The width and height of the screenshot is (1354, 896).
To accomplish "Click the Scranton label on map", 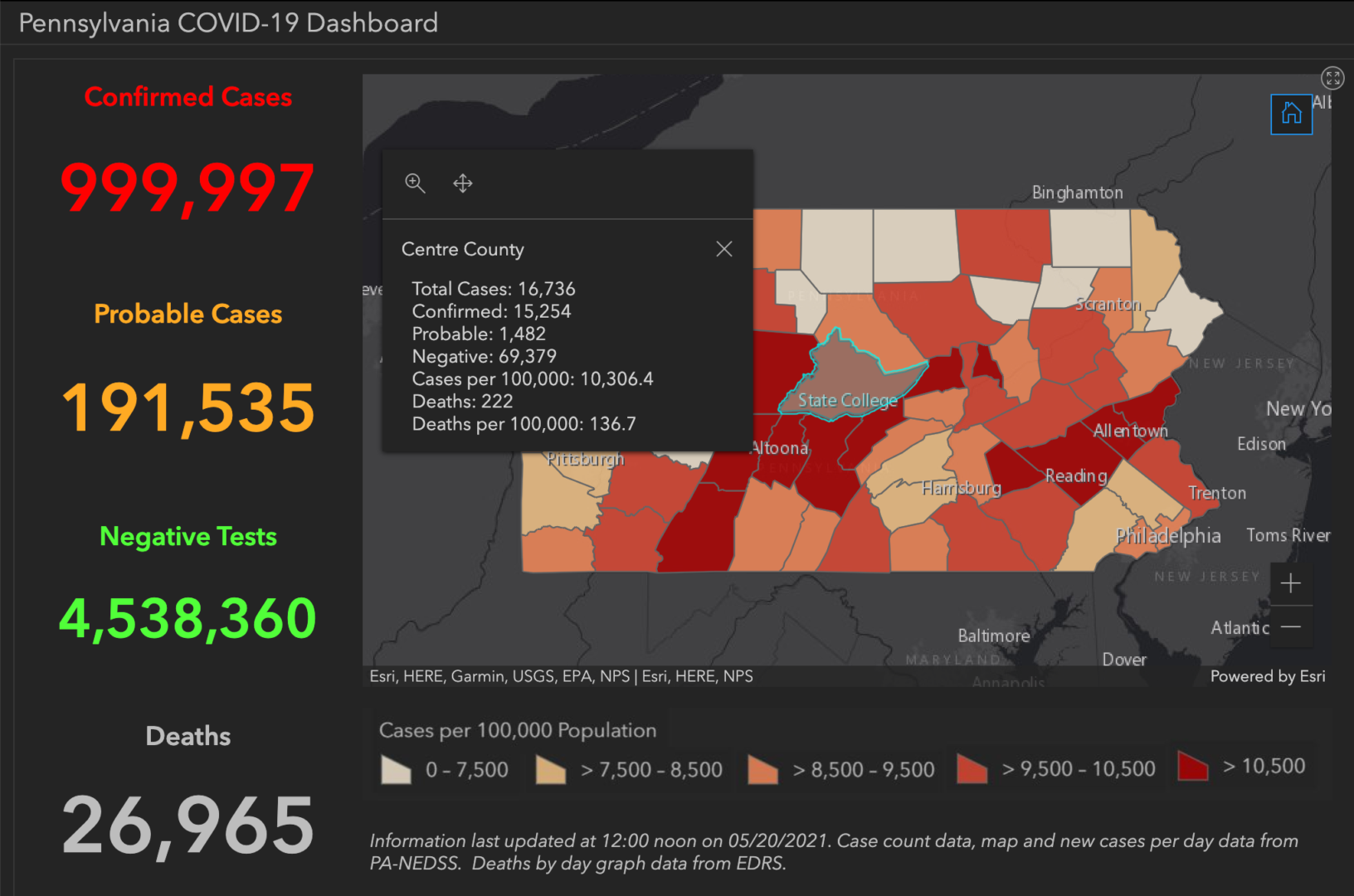I will click(x=1108, y=304).
